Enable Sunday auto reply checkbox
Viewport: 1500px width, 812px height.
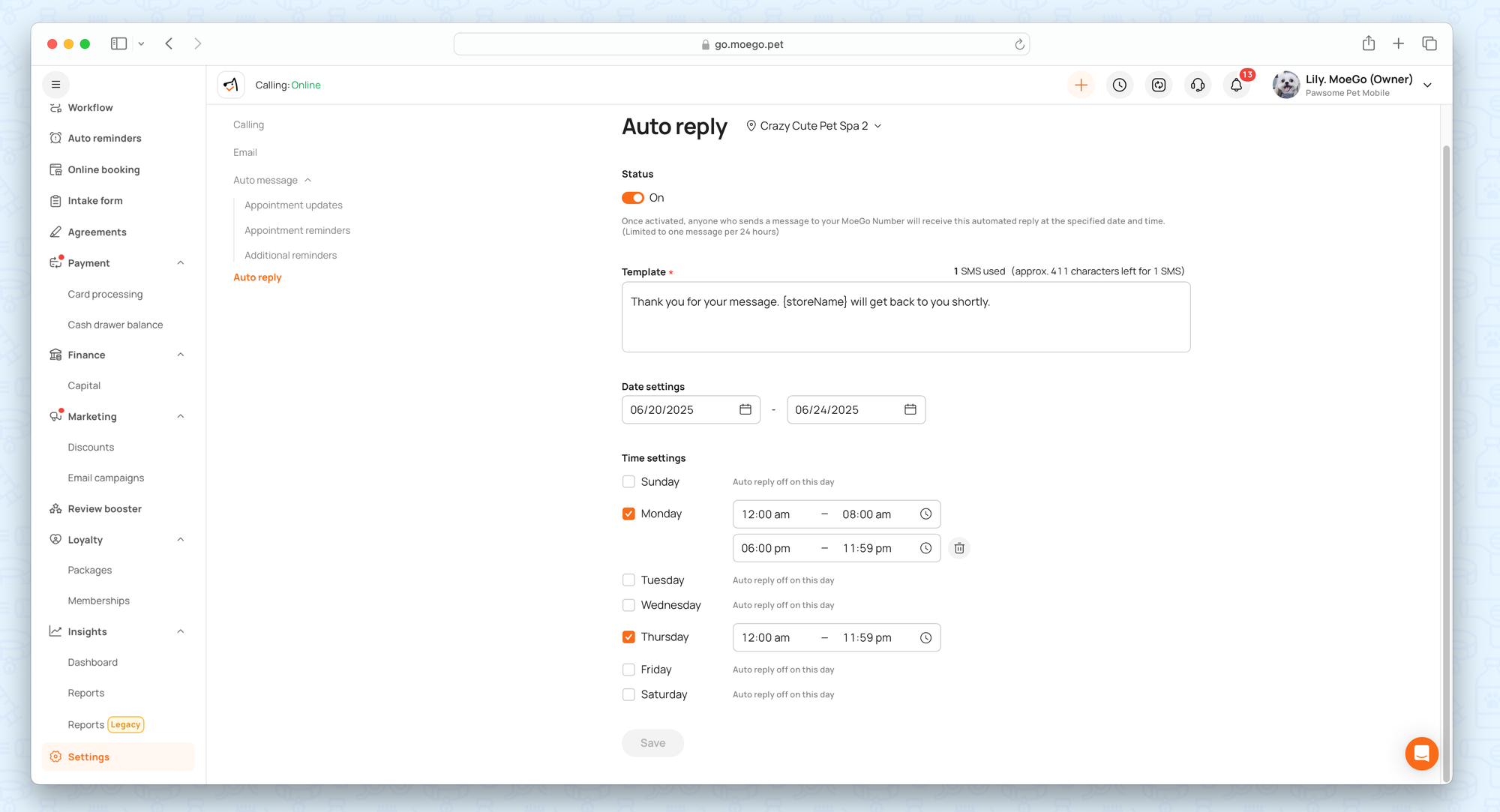point(628,482)
